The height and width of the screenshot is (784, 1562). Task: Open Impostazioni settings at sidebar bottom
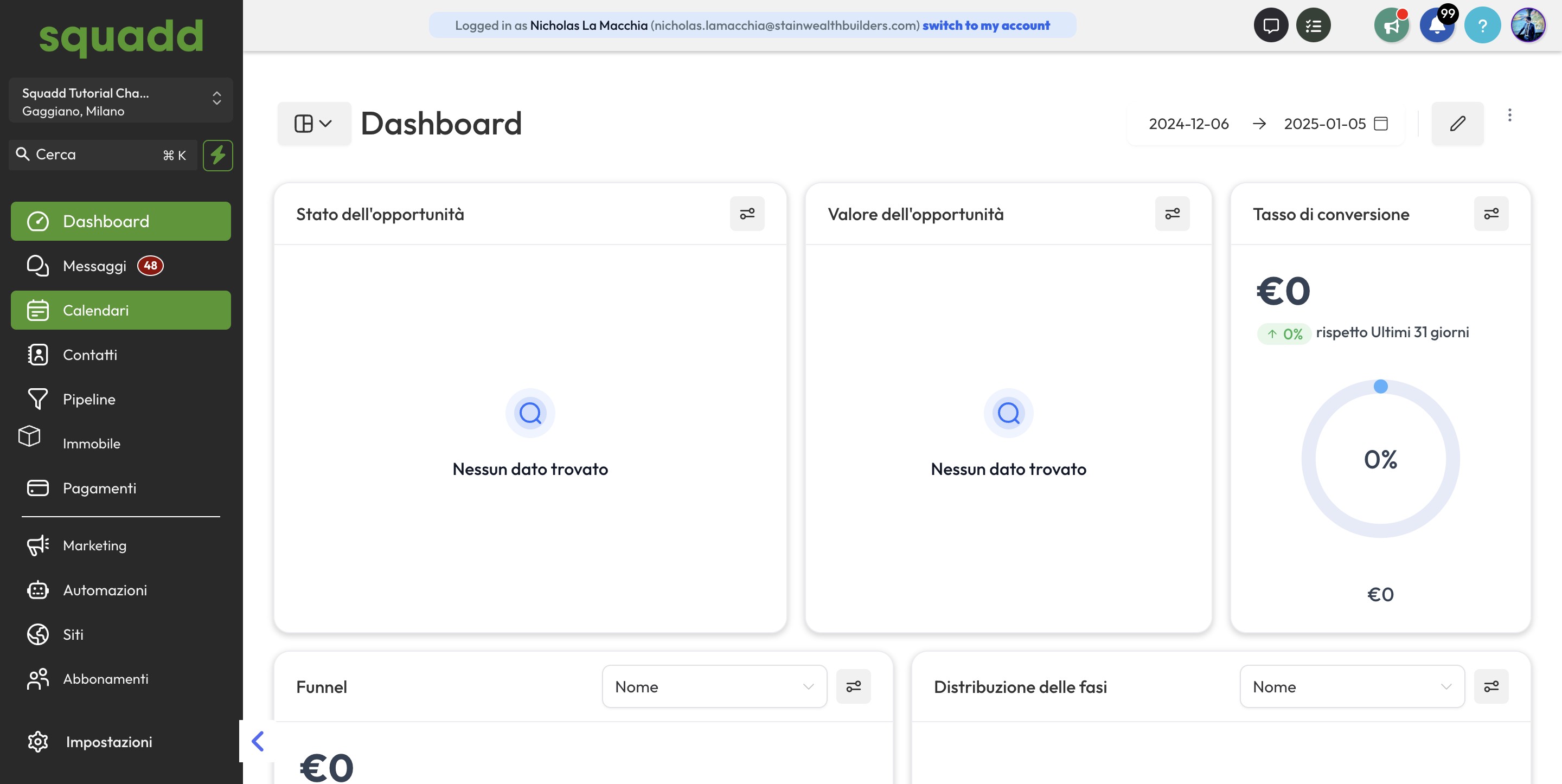click(x=108, y=742)
